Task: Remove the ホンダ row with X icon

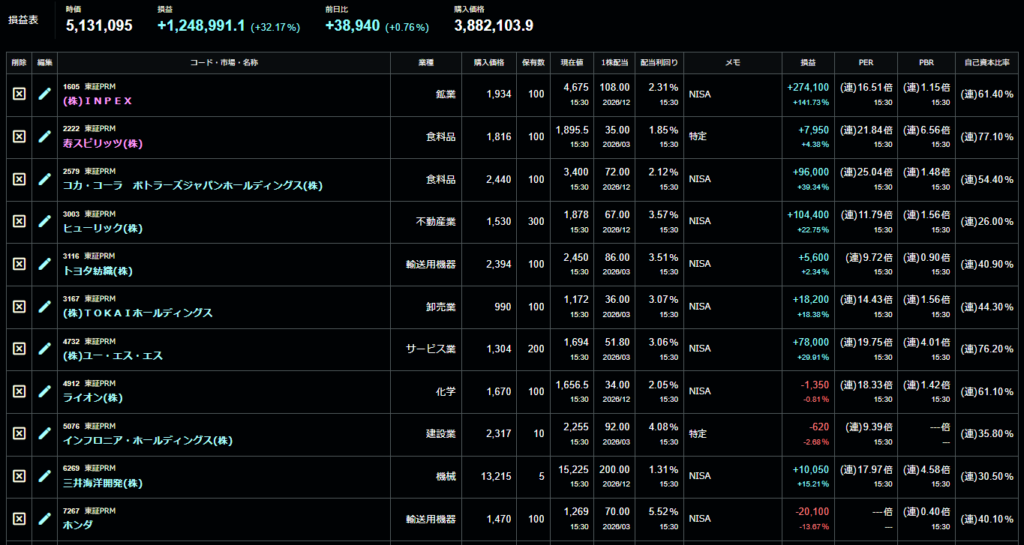Action: 19,518
